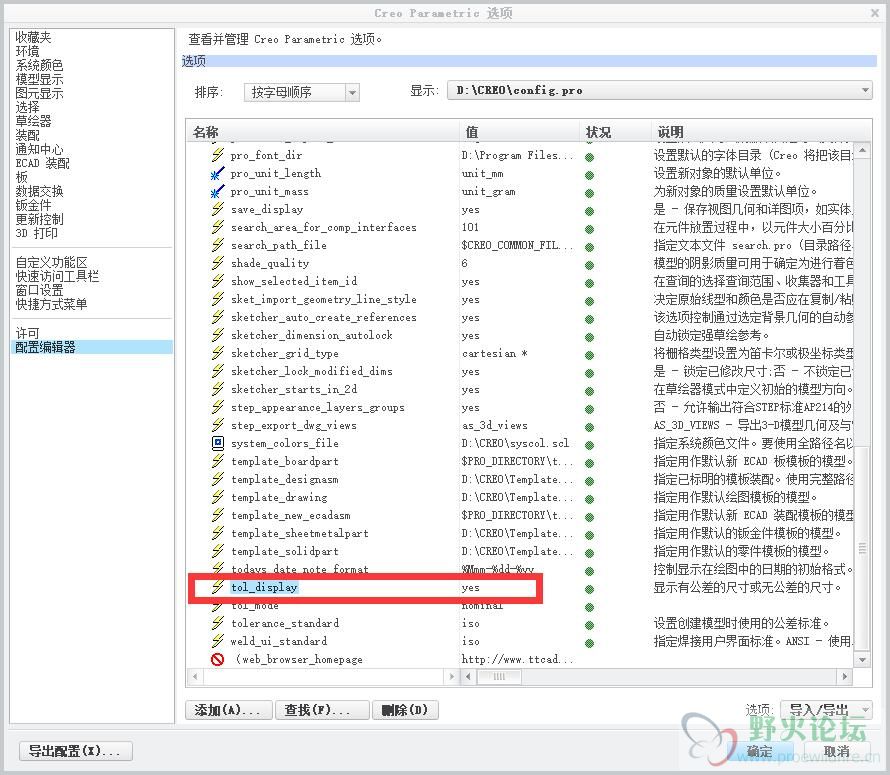
Task: Click lightning icon beside save_display
Action: click(x=217, y=209)
